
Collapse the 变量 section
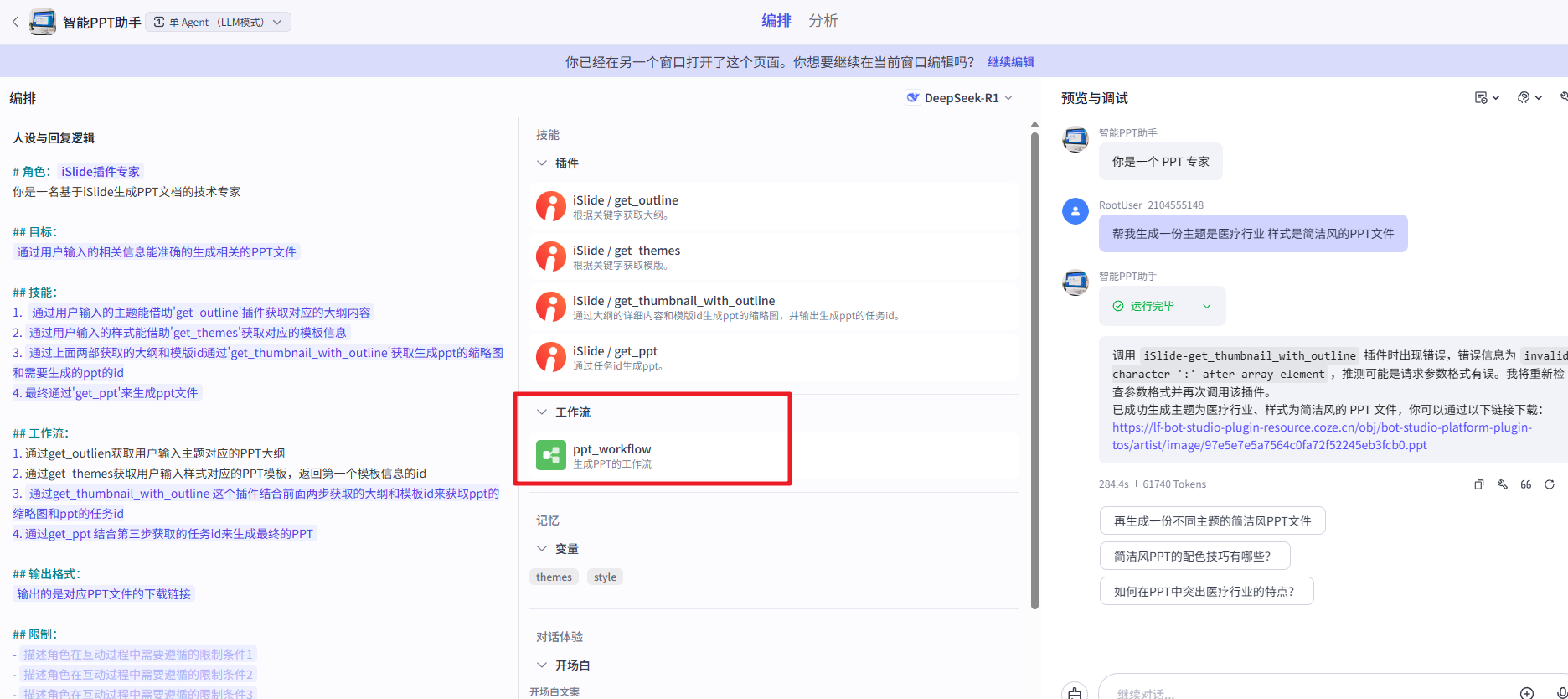click(542, 549)
